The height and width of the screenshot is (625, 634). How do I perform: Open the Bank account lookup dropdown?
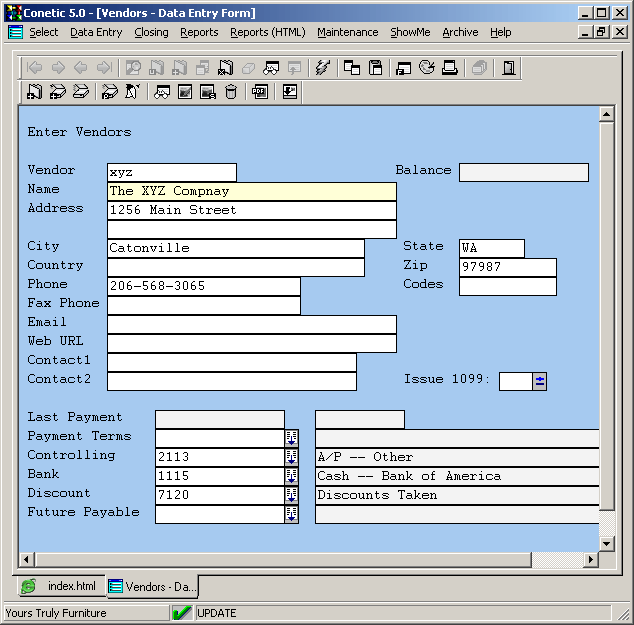click(292, 475)
